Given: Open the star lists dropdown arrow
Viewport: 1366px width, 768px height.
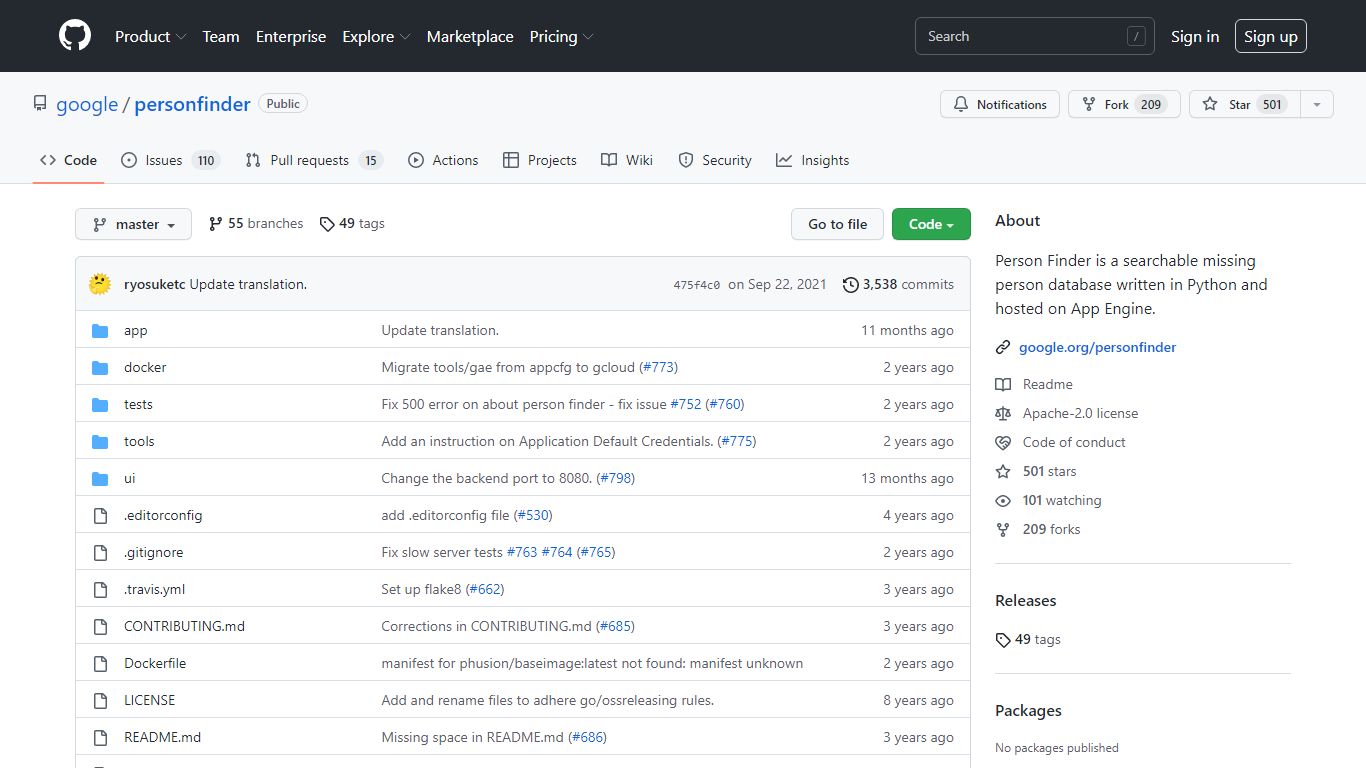Looking at the screenshot, I should tap(1317, 104).
